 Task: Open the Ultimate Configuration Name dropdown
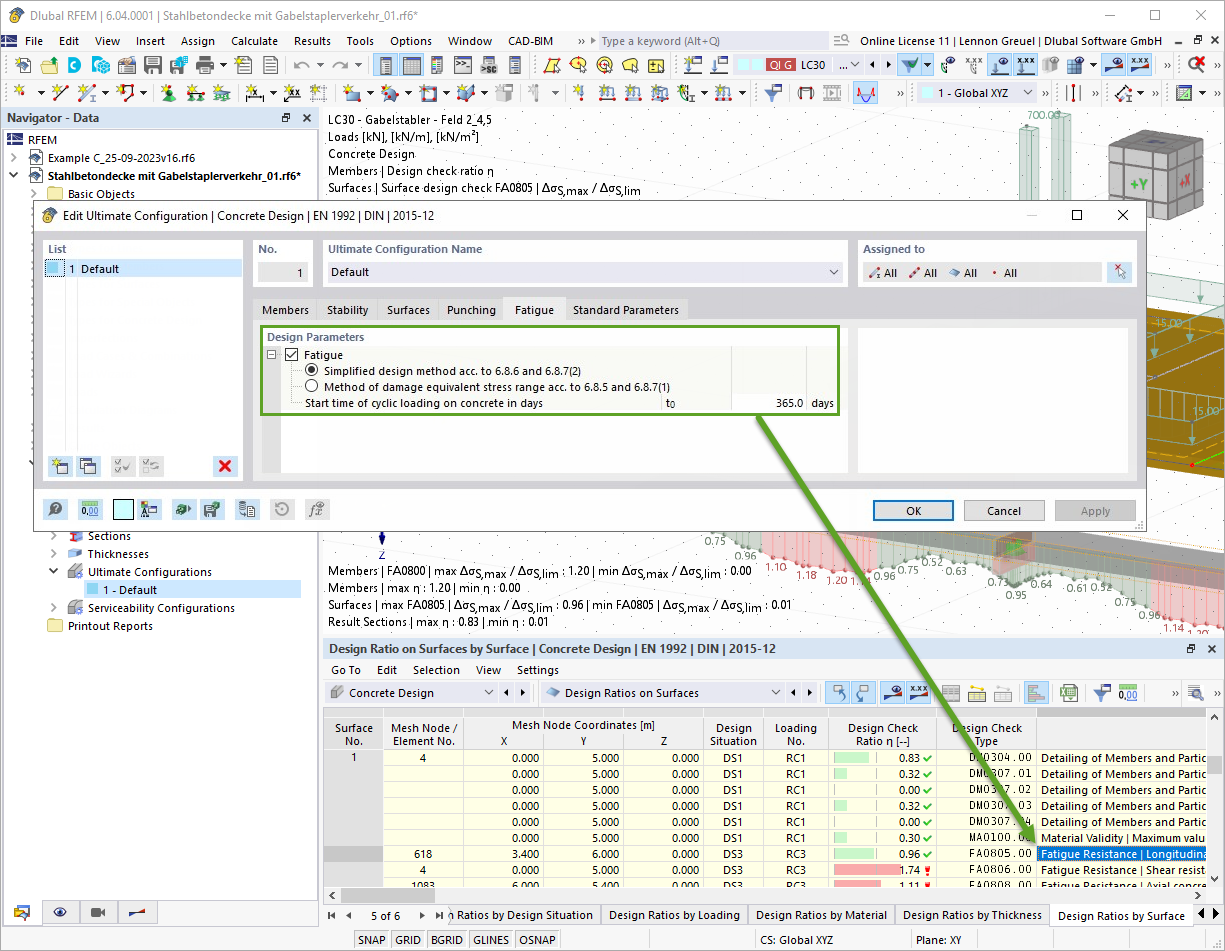point(834,272)
